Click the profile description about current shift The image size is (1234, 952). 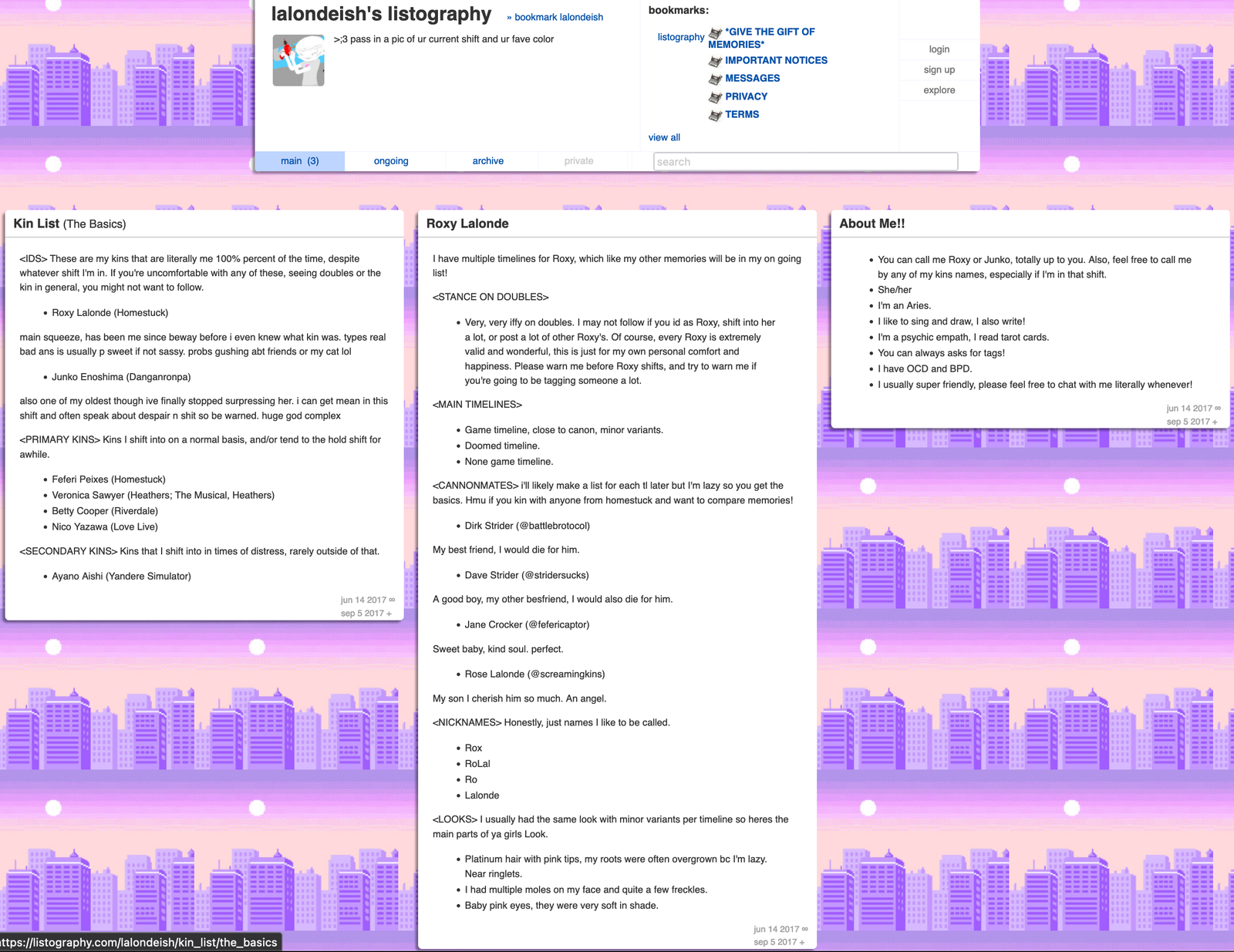[x=443, y=39]
